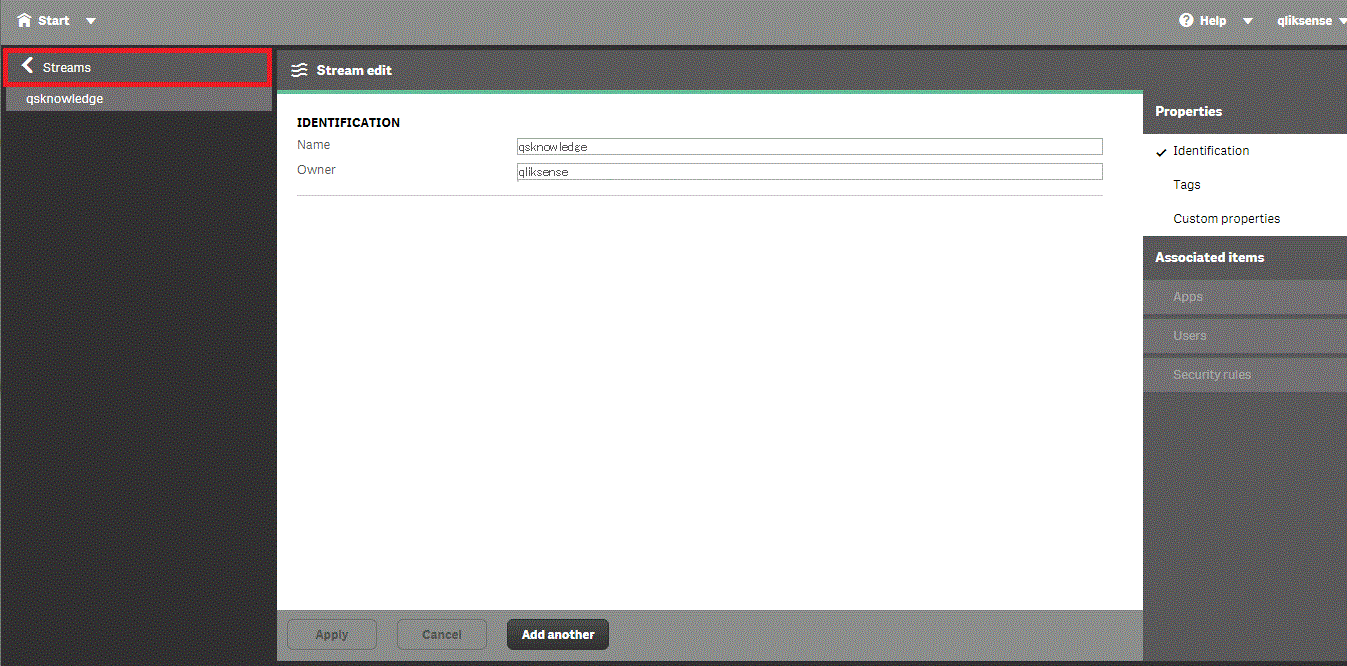The height and width of the screenshot is (666, 1347).
Task: Expand the Help dropdown arrow
Action: coord(1248,21)
